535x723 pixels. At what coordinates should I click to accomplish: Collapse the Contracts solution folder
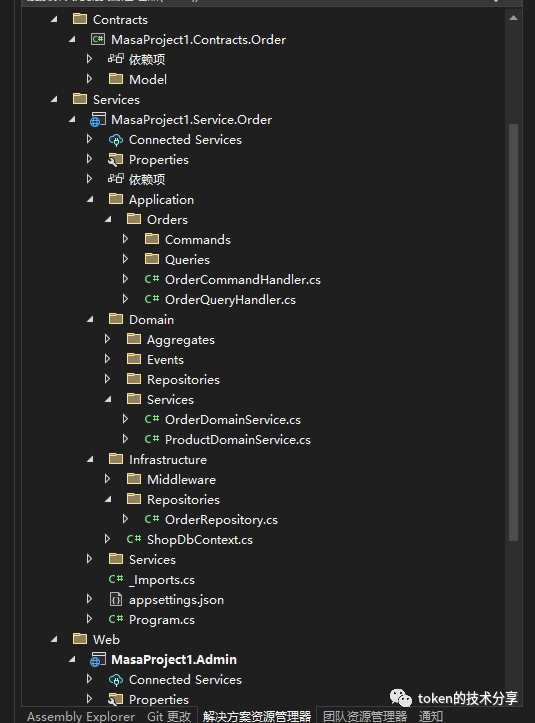54,19
